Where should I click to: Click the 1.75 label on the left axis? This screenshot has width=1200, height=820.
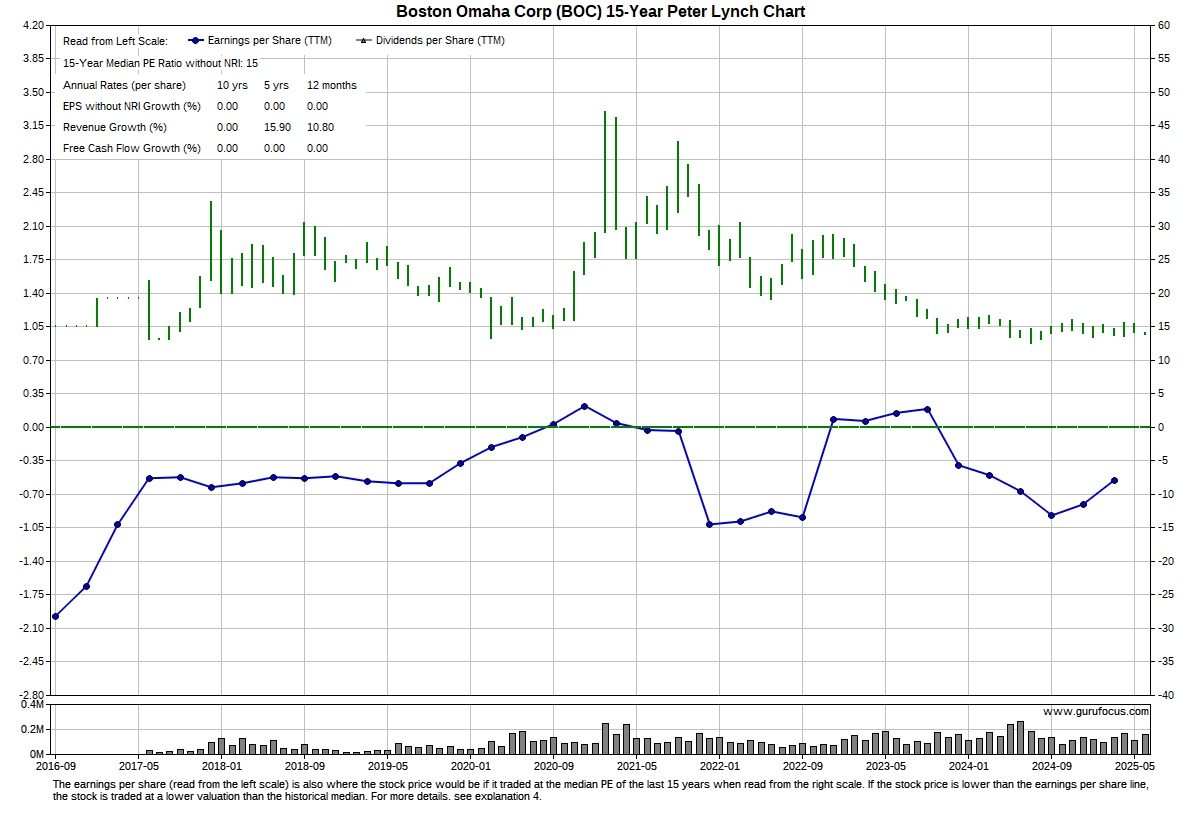pos(32,259)
